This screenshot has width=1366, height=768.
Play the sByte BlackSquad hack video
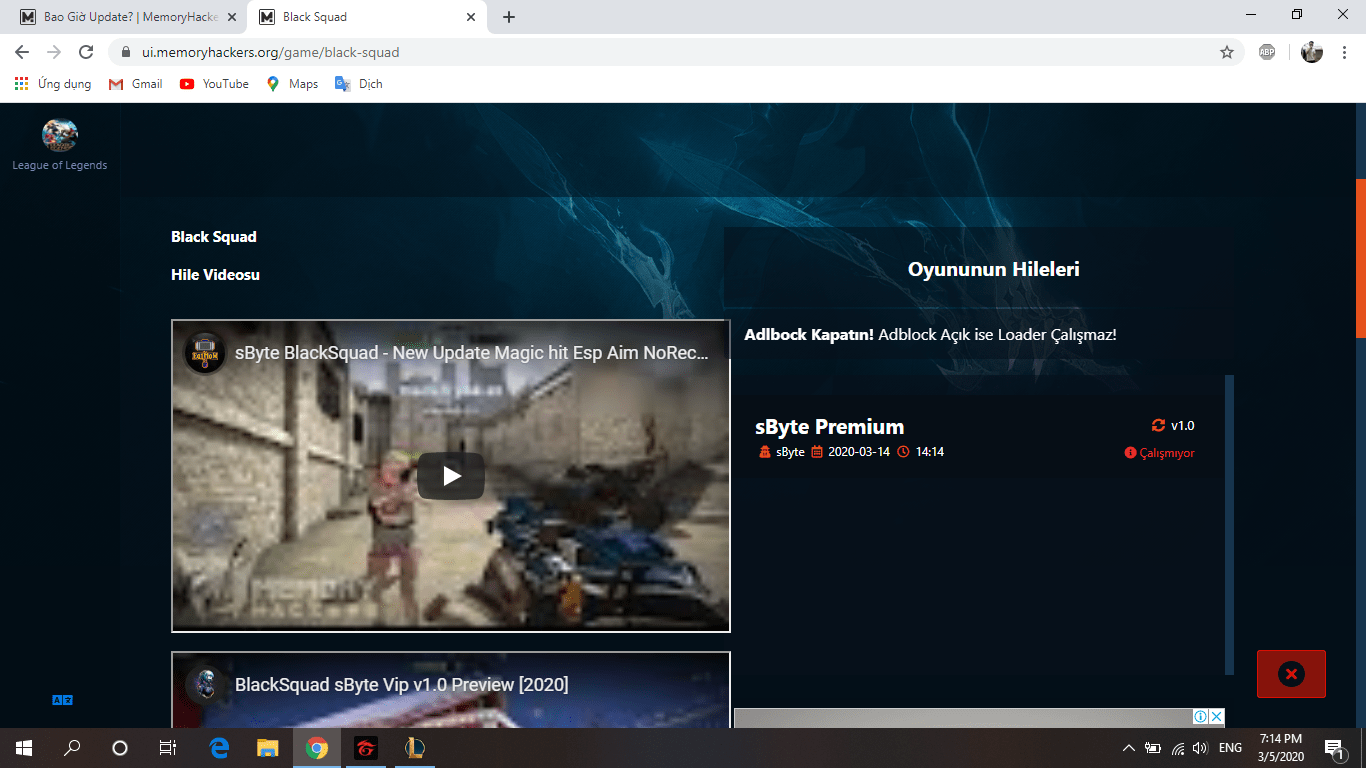451,476
